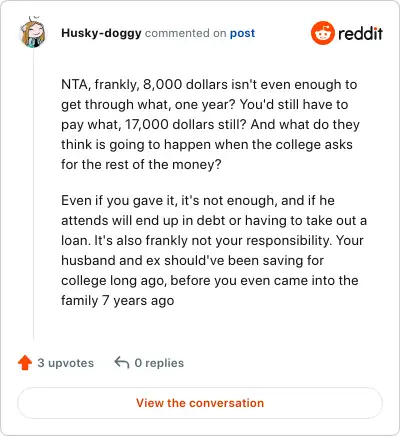400x436 pixels.
Task: Click the "3 upvotes" count
Action: pyautogui.click(x=66, y=363)
